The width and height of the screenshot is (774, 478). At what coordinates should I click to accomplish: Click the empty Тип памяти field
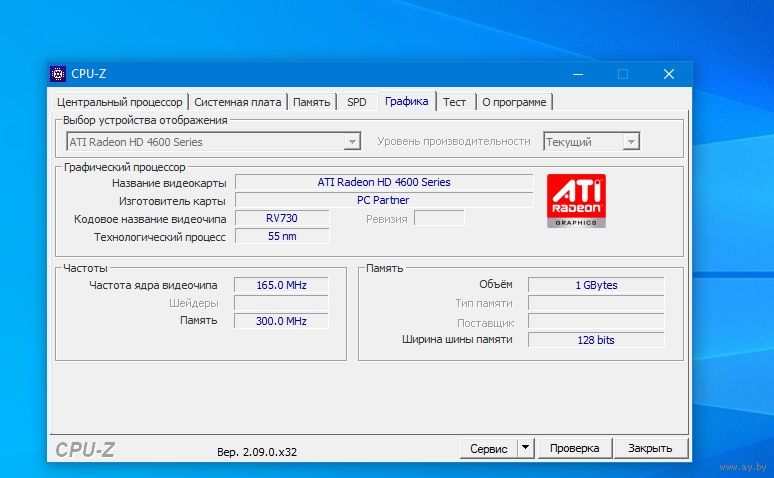click(x=596, y=303)
